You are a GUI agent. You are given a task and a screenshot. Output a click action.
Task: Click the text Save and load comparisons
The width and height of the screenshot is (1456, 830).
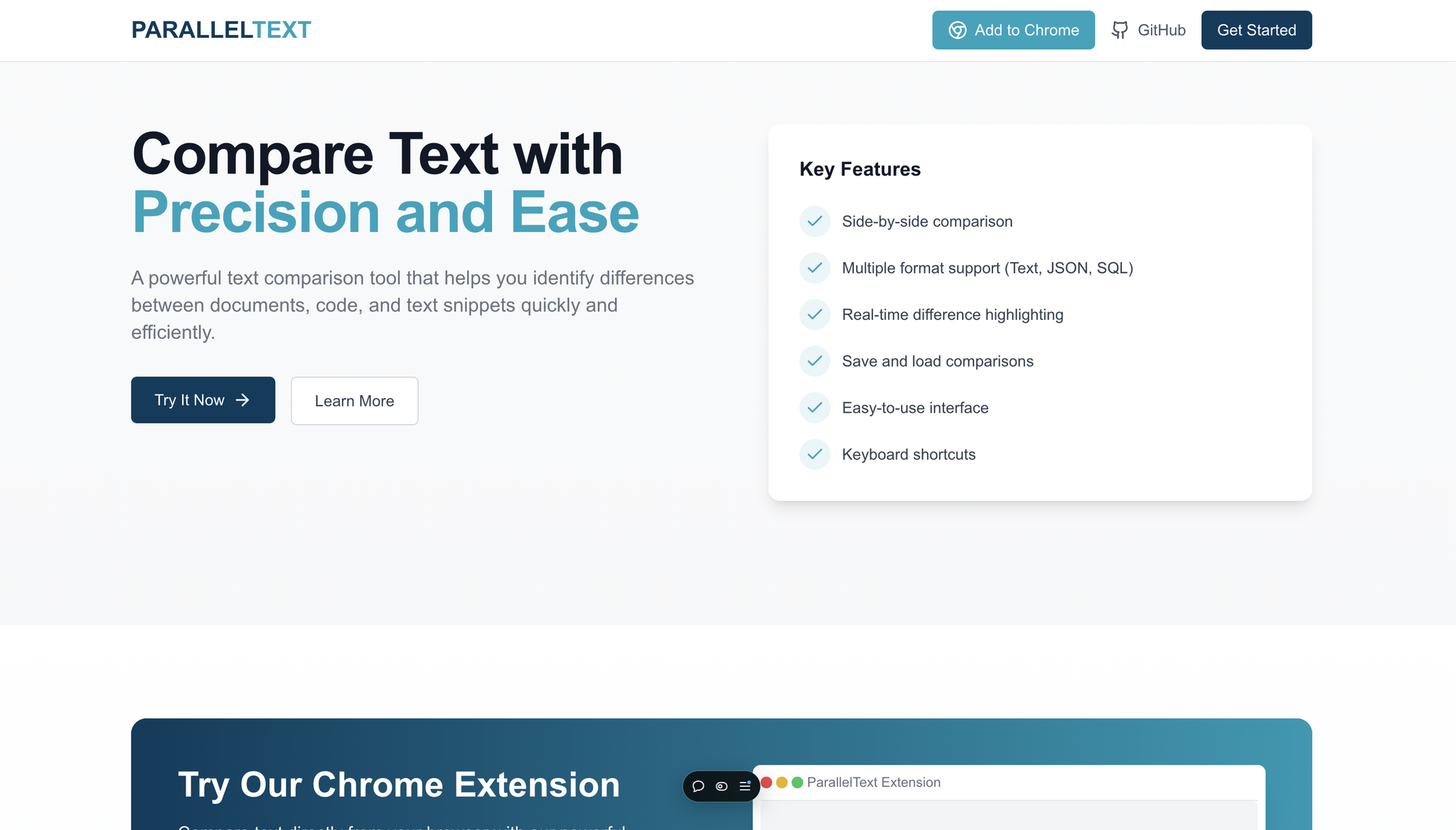point(938,361)
